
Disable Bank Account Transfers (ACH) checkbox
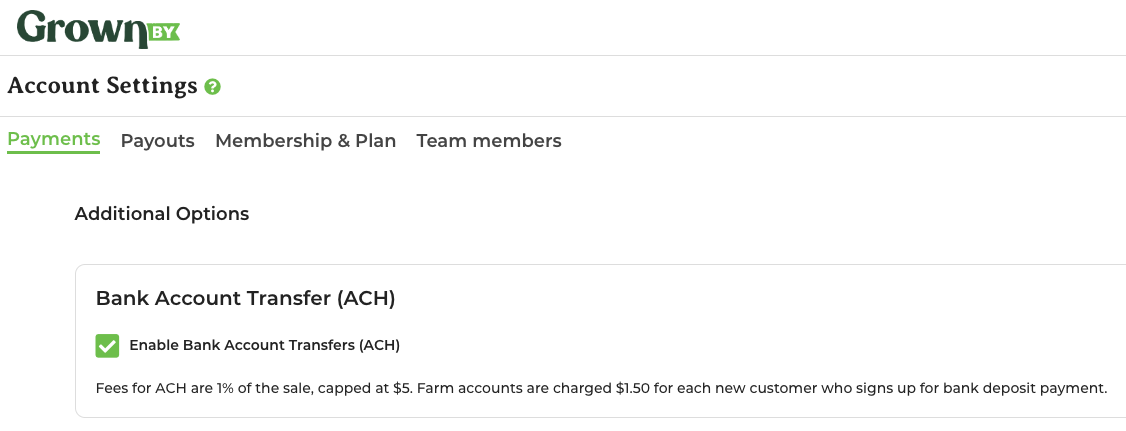pos(107,346)
